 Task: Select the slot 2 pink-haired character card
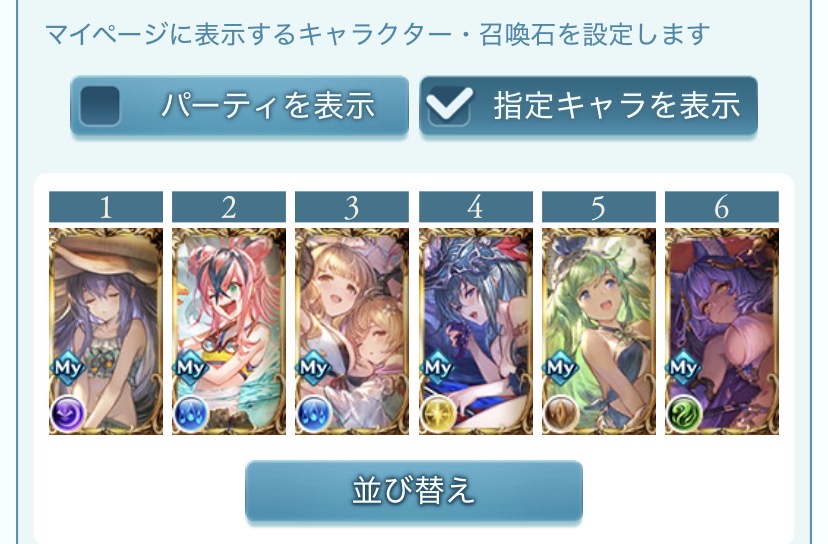[229, 331]
